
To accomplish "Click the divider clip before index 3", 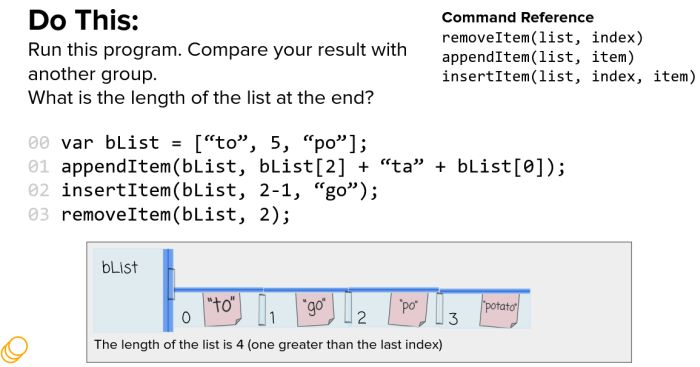I will click(439, 308).
